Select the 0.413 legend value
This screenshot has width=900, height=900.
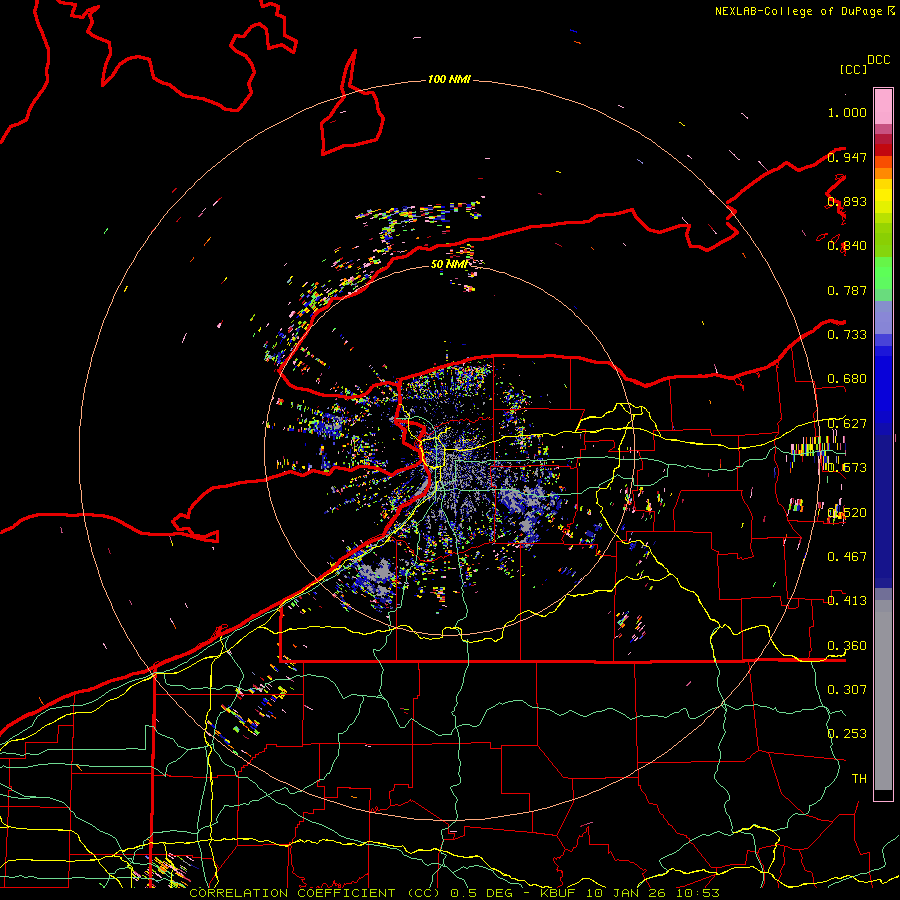coord(847,601)
